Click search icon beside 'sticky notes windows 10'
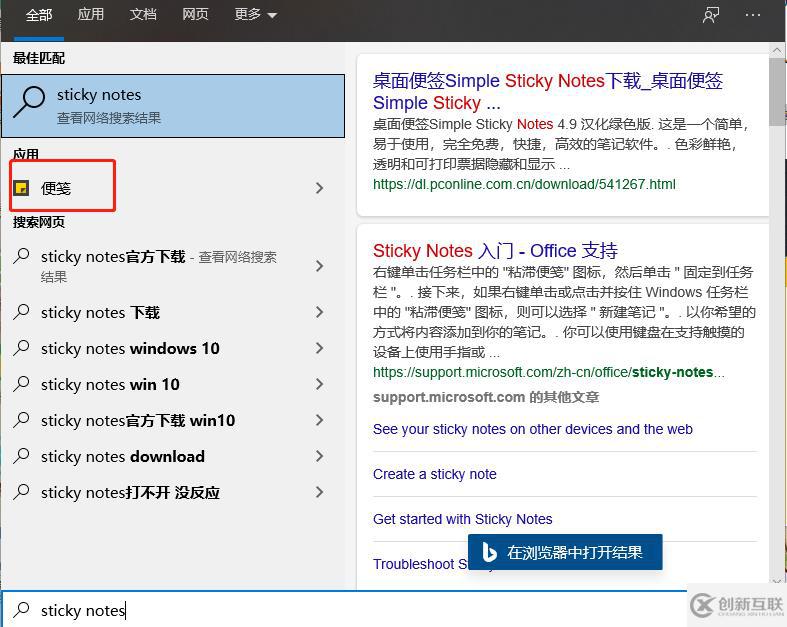The height and width of the screenshot is (627, 787). pos(21,348)
